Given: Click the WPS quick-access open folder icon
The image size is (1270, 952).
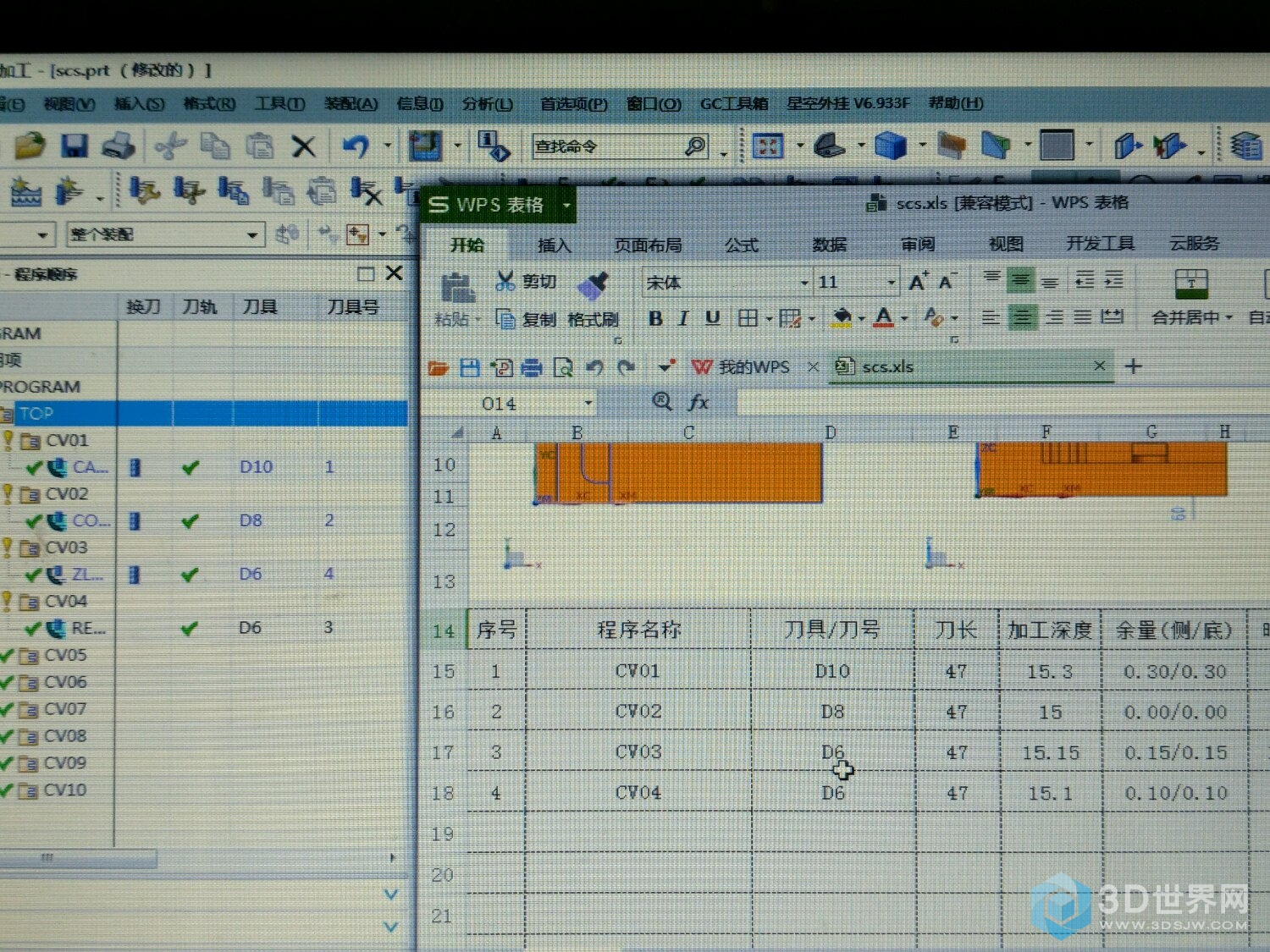Looking at the screenshot, I should click(x=439, y=367).
